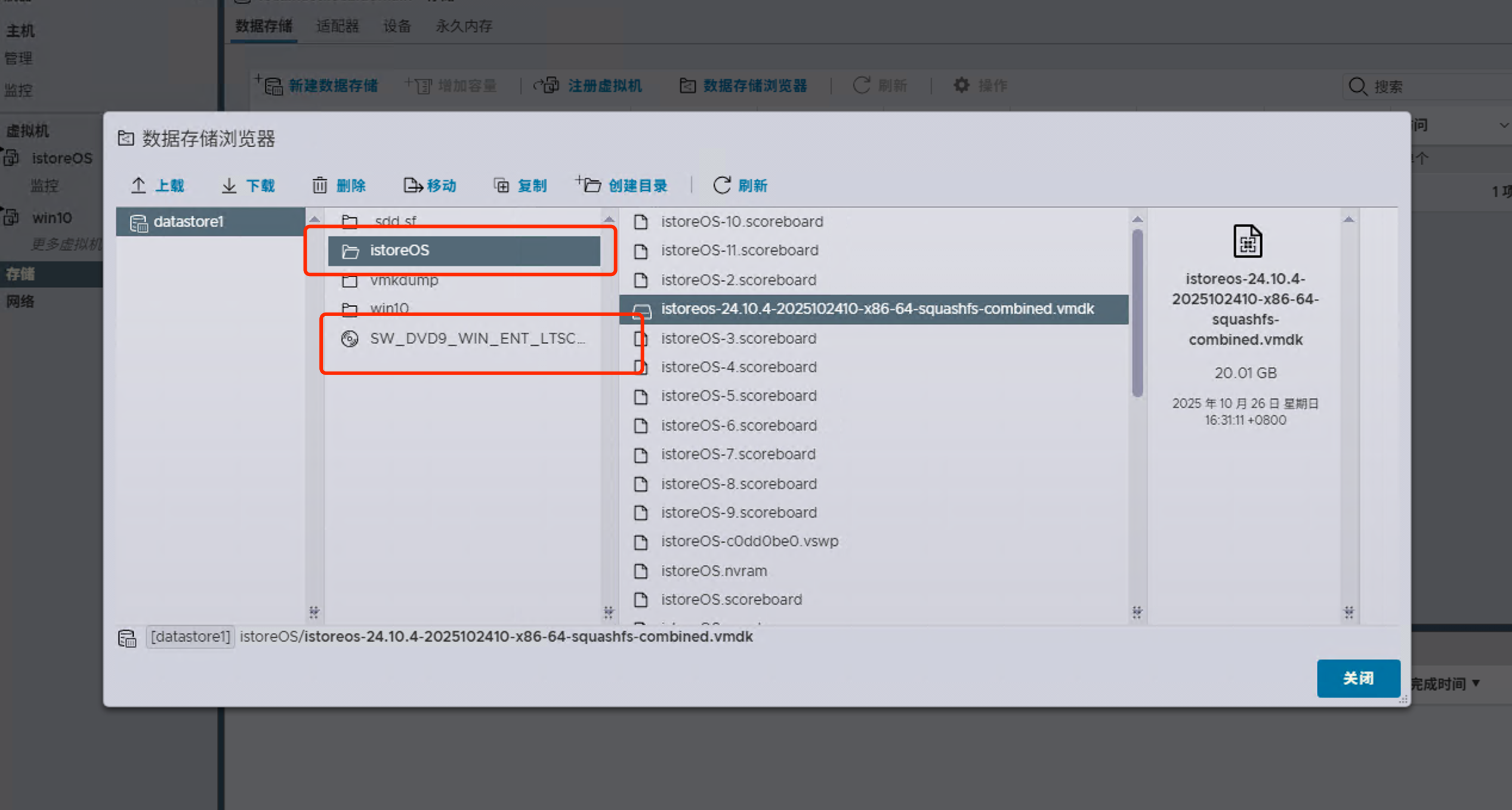Click the Download (下载) arrow icon
Image resolution: width=1512 pixels, height=810 pixels.
[229, 186]
